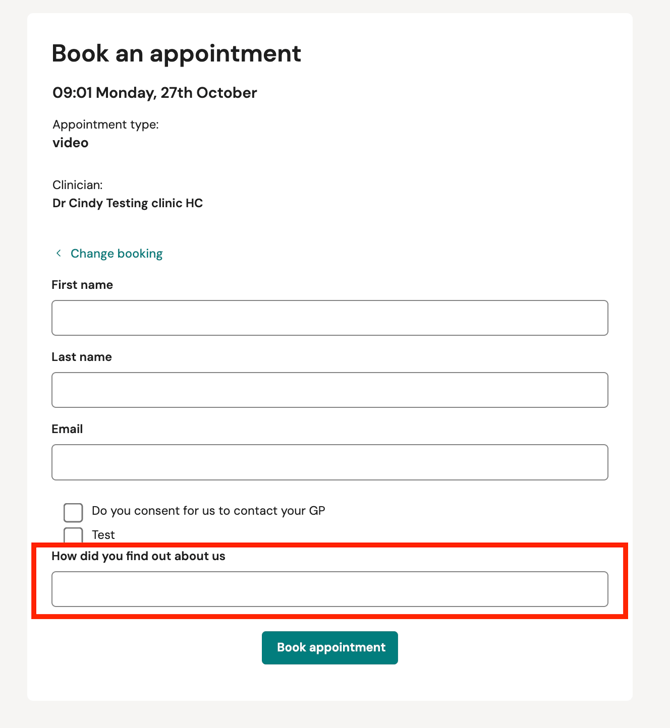Viewport: 670px width, 728px height.
Task: Click the 'How did you find out' field
Action: coord(330,589)
